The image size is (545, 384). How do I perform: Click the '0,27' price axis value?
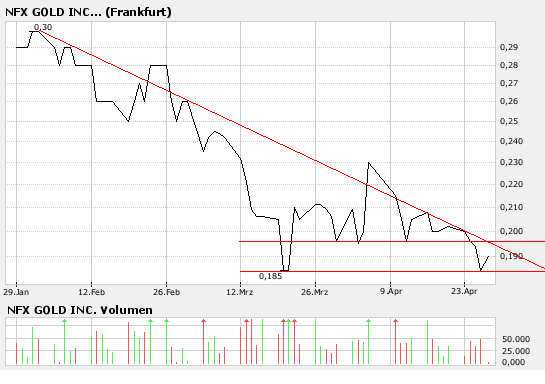tap(509, 83)
